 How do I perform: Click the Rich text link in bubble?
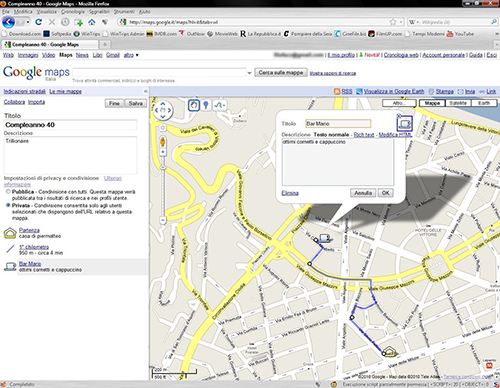click(x=364, y=135)
